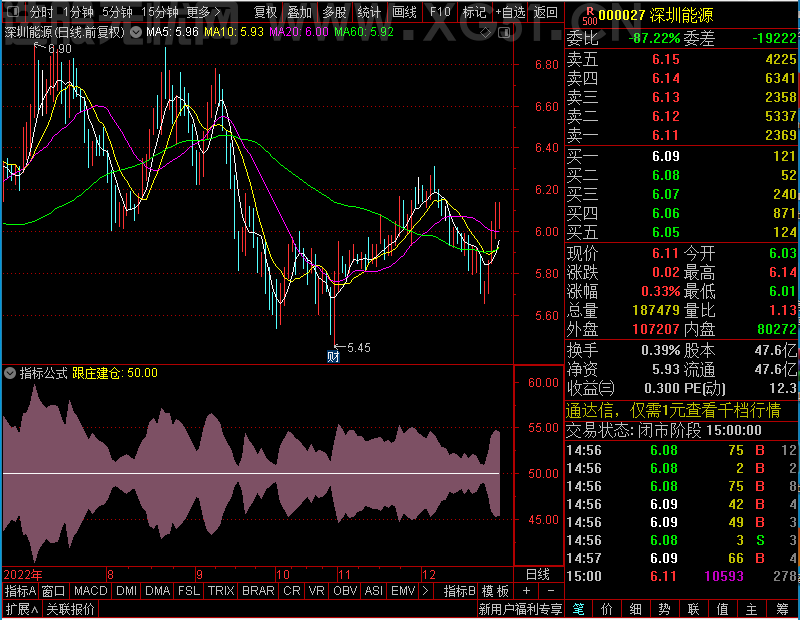Select 价 price tab

pyautogui.click(x=607, y=609)
